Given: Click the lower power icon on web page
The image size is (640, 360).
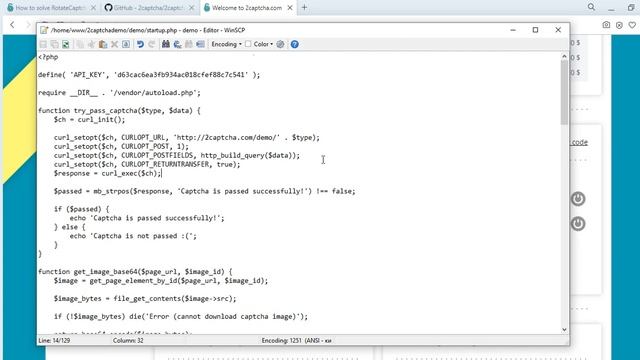Looking at the screenshot, I should point(578,224).
